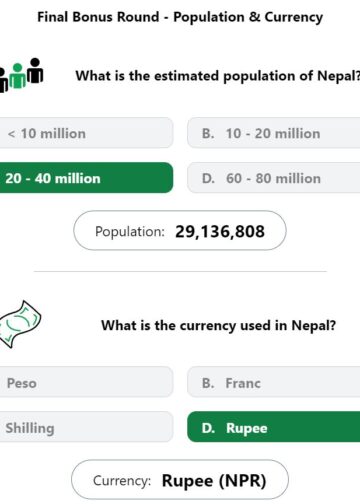
Task: Click the Nepal population question text
Action: click(x=218, y=76)
